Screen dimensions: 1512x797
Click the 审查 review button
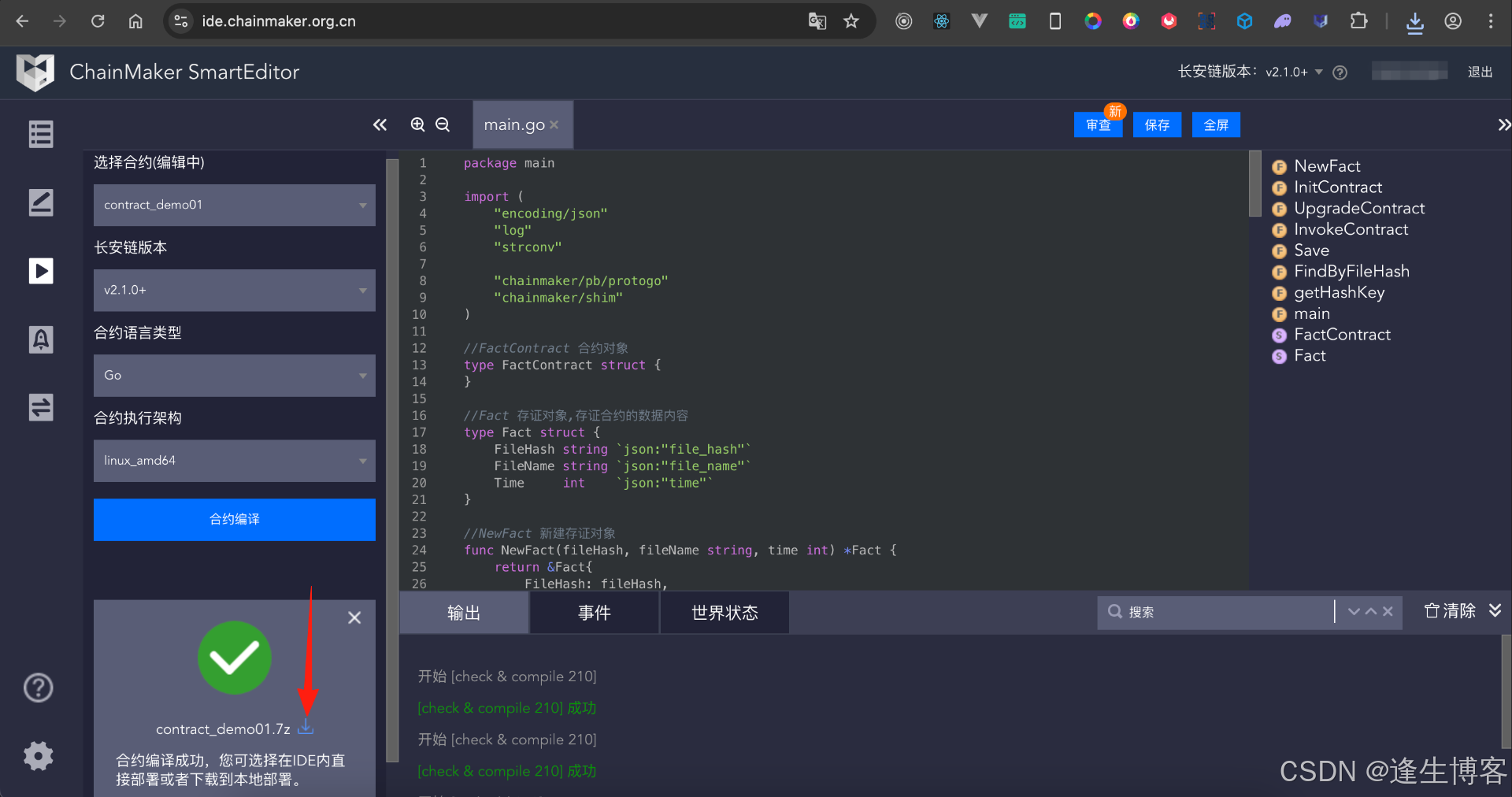(x=1098, y=124)
